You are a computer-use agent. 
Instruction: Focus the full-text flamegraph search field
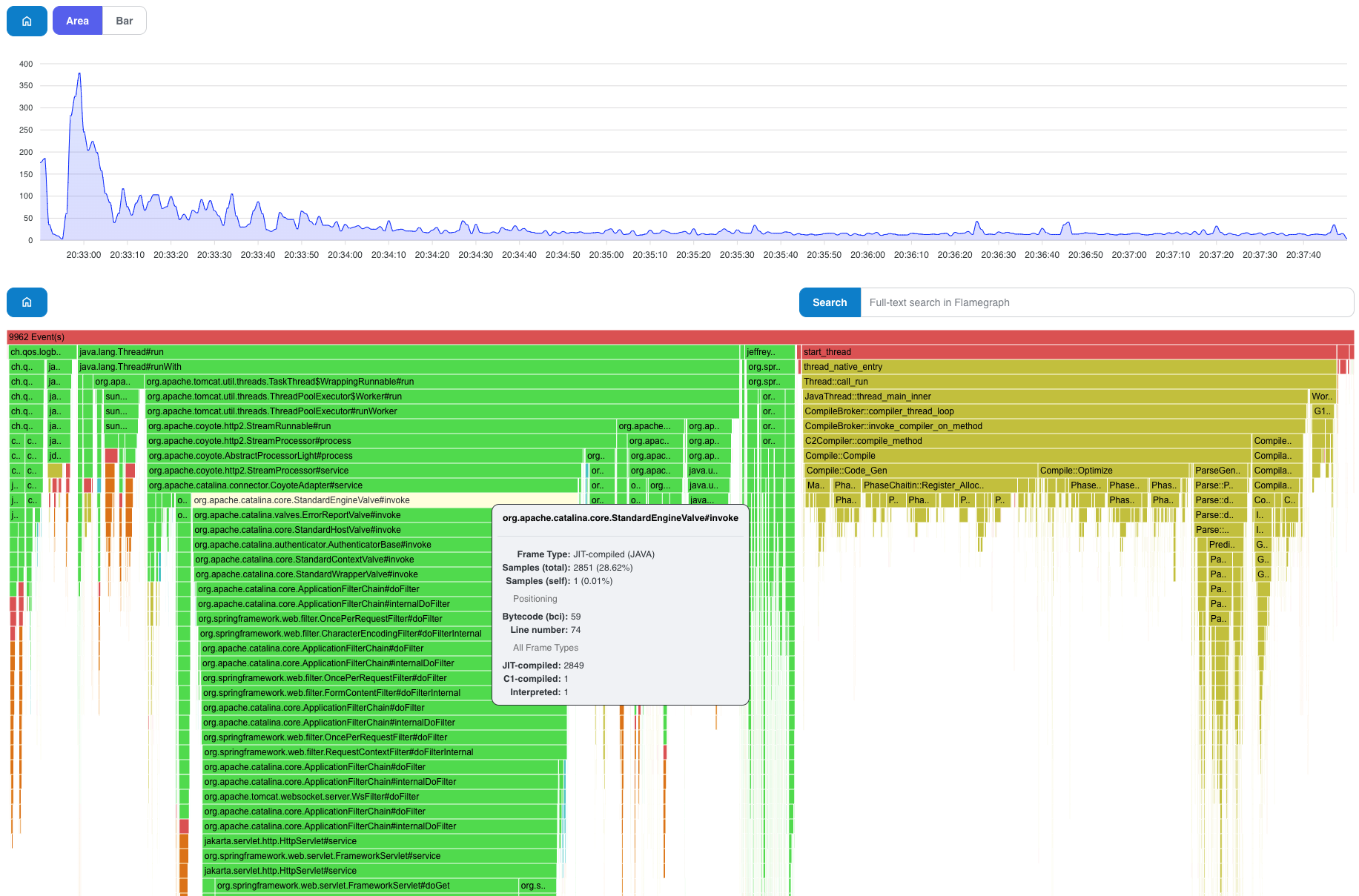pos(1105,302)
